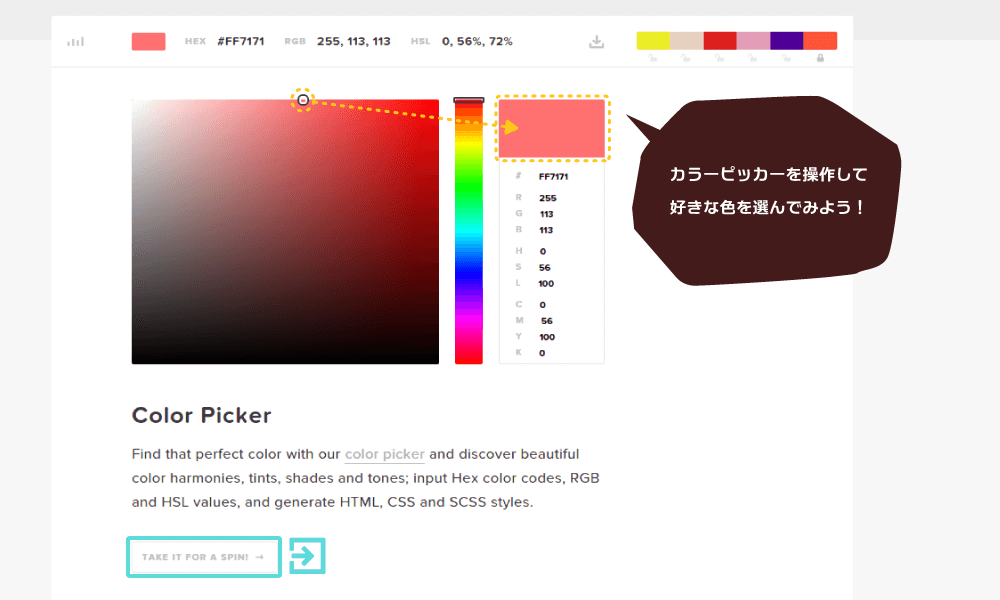Screen dimensions: 1000x600
Task: Toggle the lock under the beige swatch
Action: 686,58
